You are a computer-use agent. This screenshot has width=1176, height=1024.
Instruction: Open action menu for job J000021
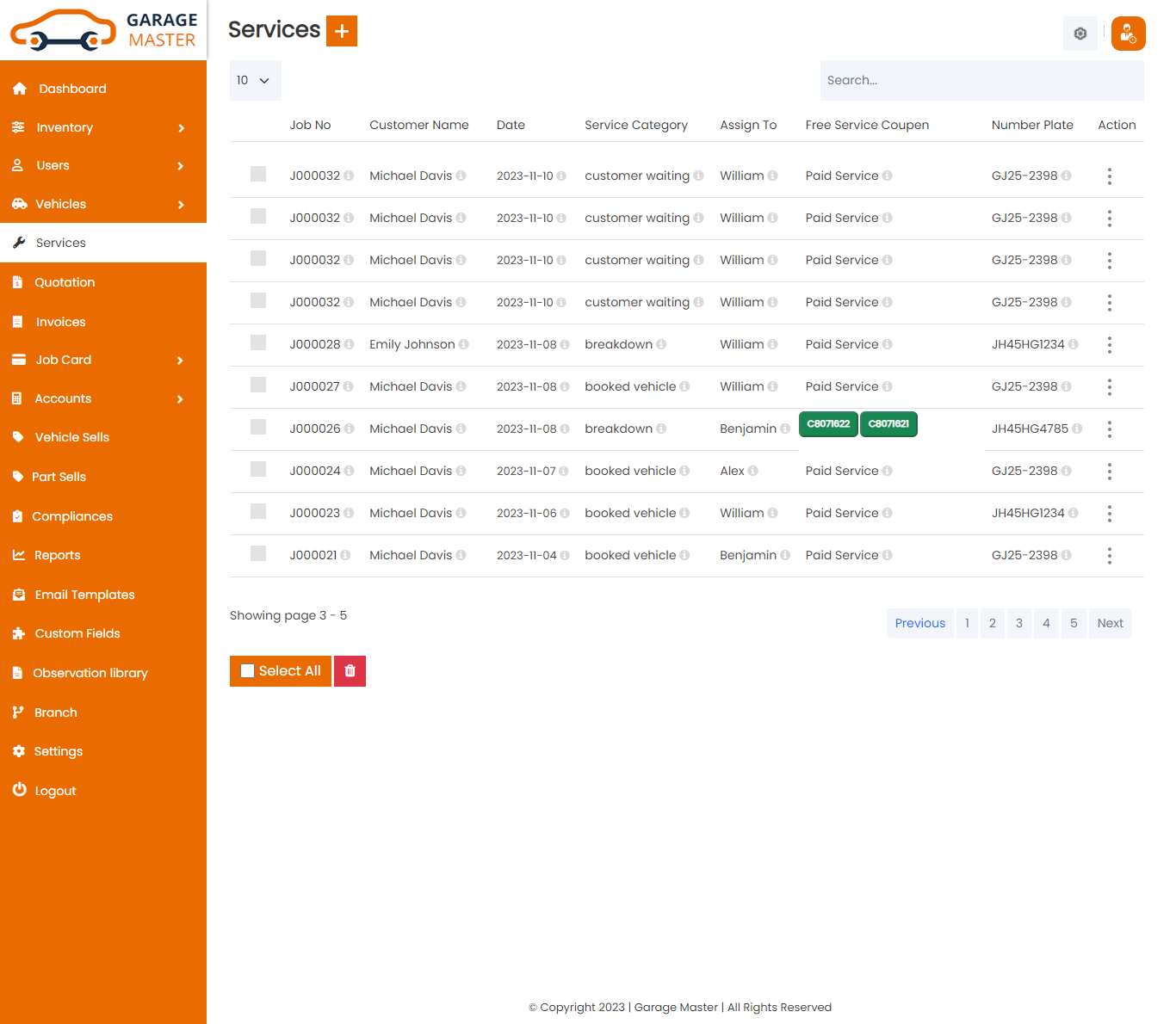pyautogui.click(x=1110, y=556)
